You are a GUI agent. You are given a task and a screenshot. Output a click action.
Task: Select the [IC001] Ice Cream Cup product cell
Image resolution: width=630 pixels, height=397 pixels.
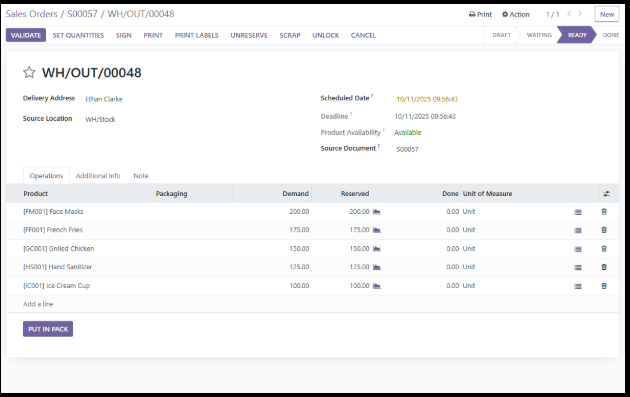tap(56, 286)
